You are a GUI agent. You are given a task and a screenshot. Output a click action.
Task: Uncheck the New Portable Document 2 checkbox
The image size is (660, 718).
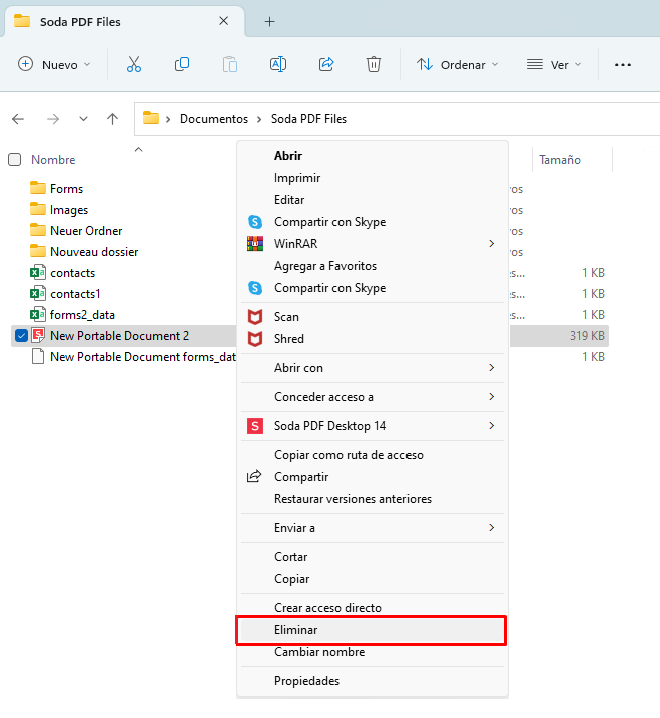pyautogui.click(x=21, y=336)
